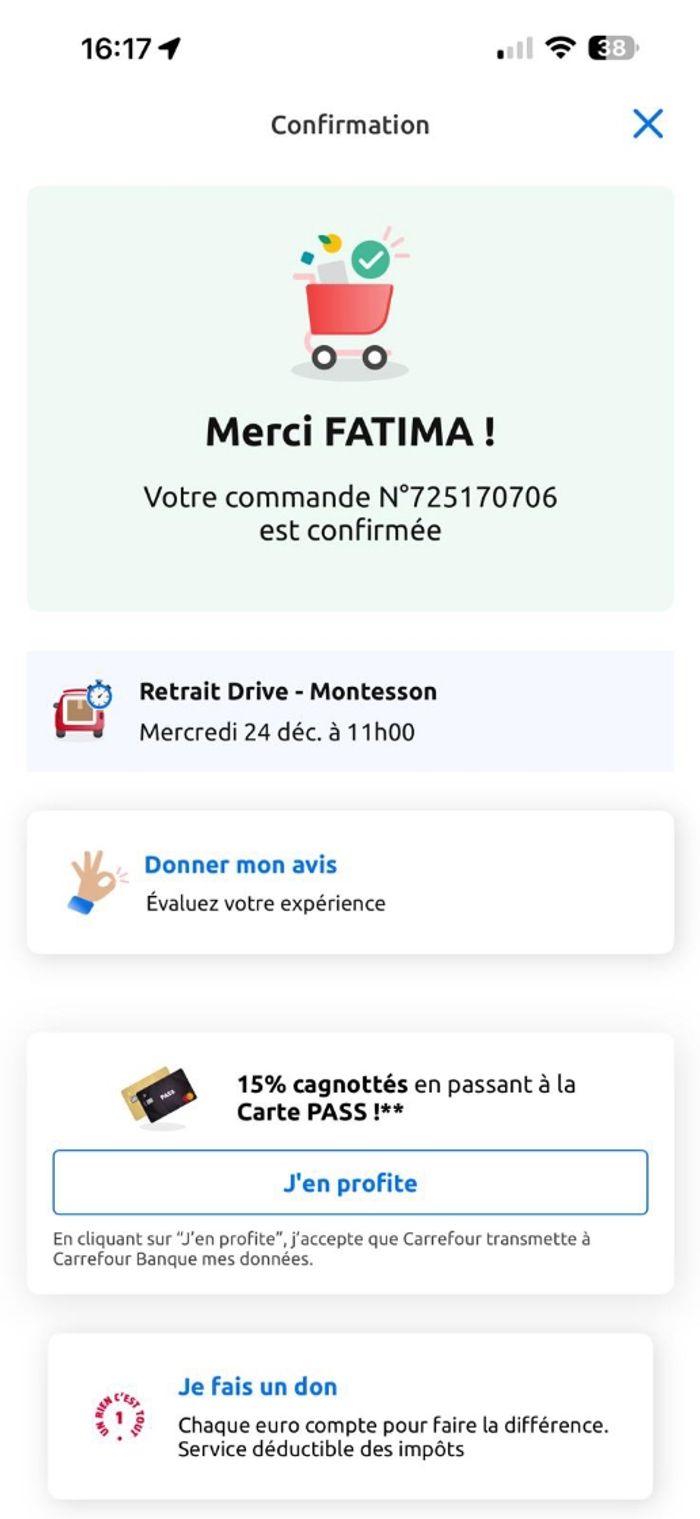Viewport: 700px width, 1519px height.
Task: Open 'Donner mon avis' link
Action: click(x=240, y=865)
